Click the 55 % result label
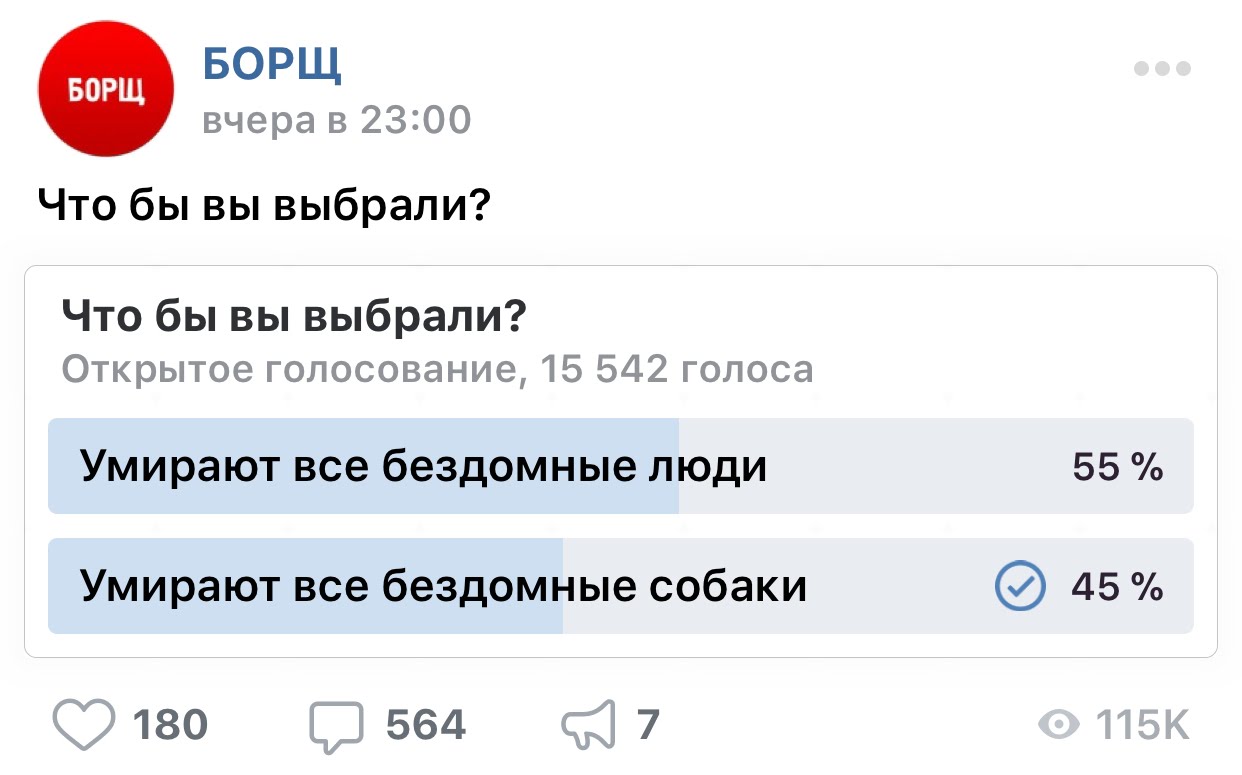 coord(1117,467)
